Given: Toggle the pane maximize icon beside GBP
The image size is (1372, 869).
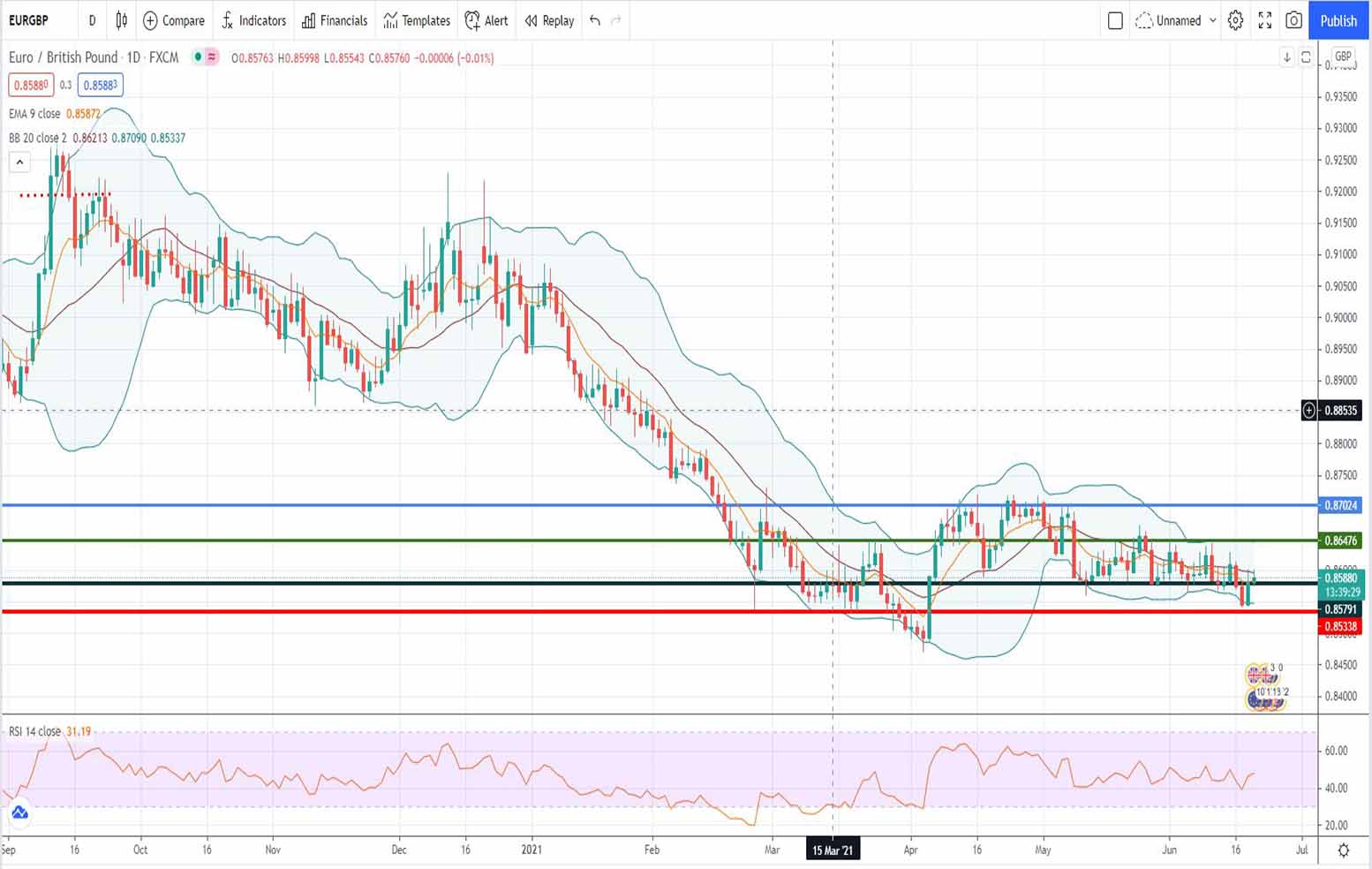Looking at the screenshot, I should 1306,57.
